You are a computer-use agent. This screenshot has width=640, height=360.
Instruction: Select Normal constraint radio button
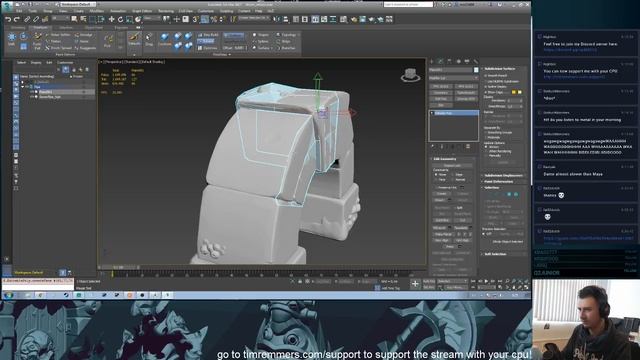pyautogui.click(x=453, y=180)
